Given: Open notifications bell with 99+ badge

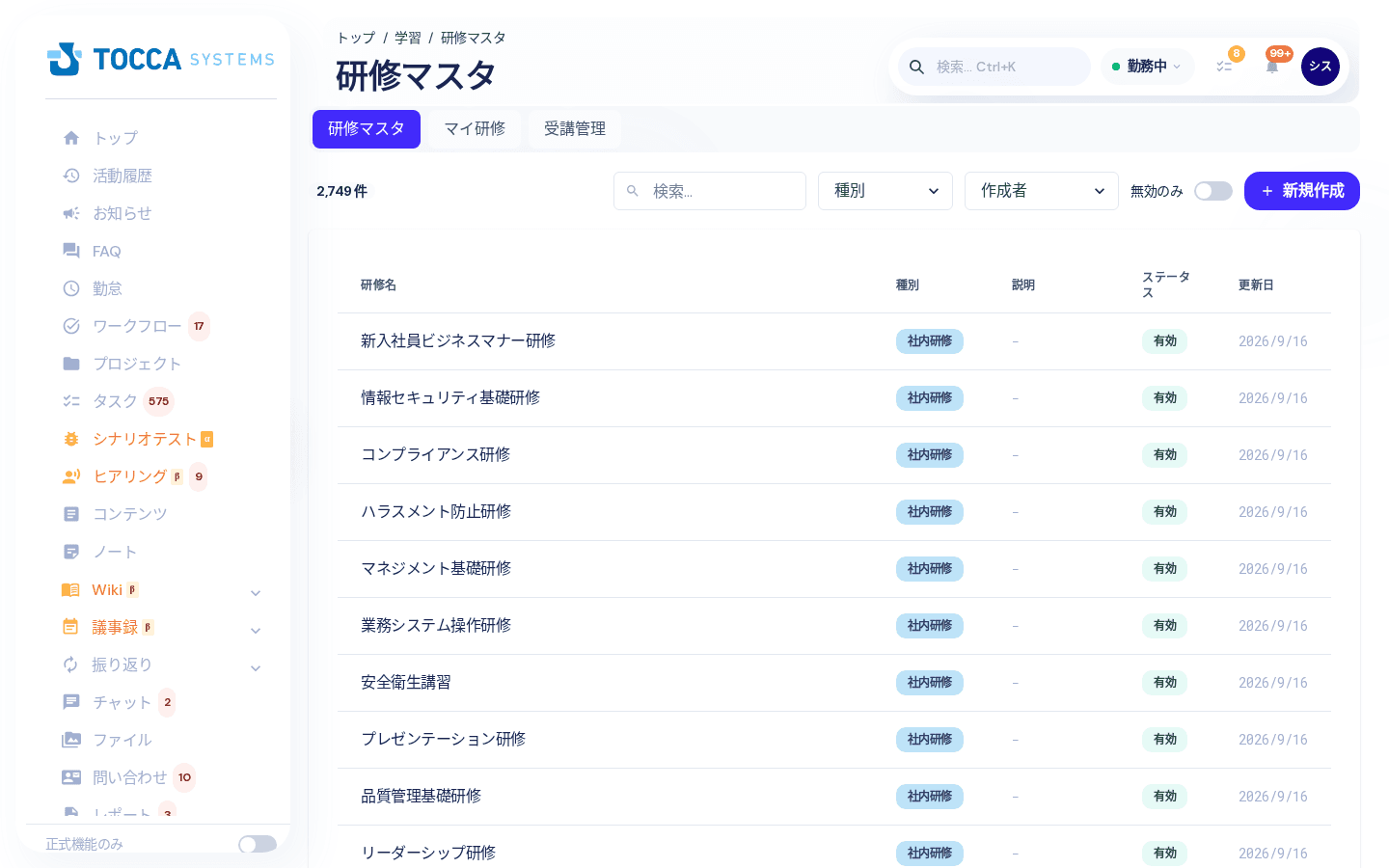Looking at the screenshot, I should (x=1272, y=67).
